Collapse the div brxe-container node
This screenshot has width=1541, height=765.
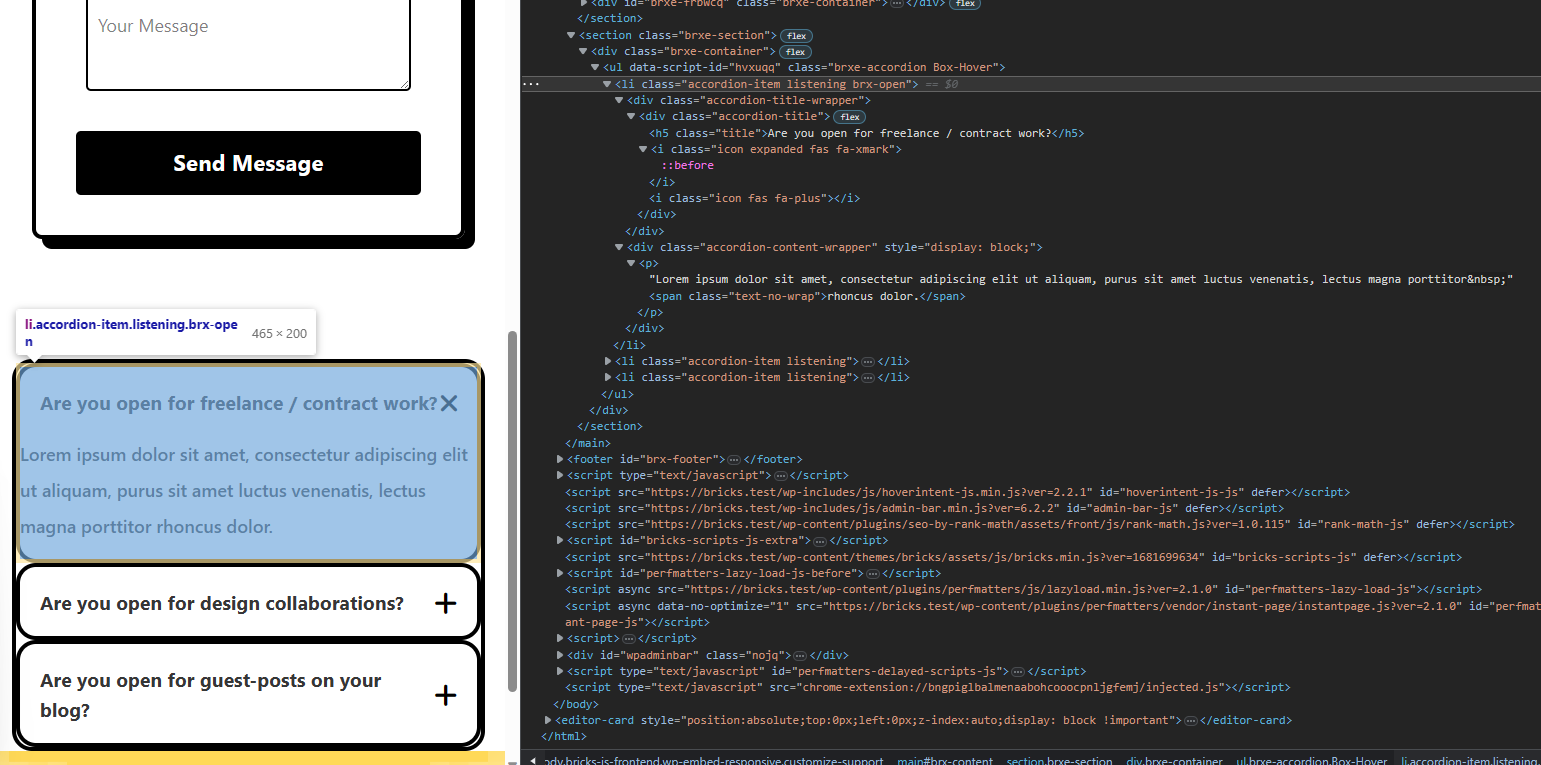pyautogui.click(x=583, y=51)
